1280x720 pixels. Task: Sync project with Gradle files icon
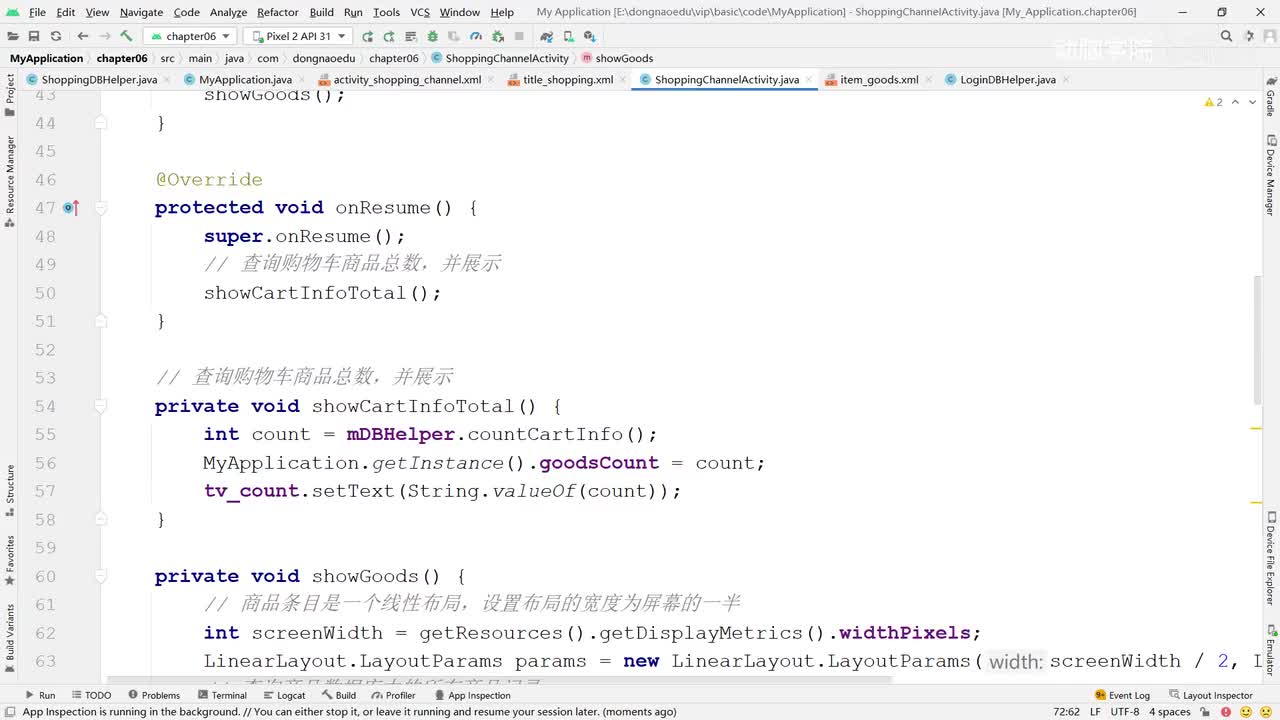click(x=546, y=36)
